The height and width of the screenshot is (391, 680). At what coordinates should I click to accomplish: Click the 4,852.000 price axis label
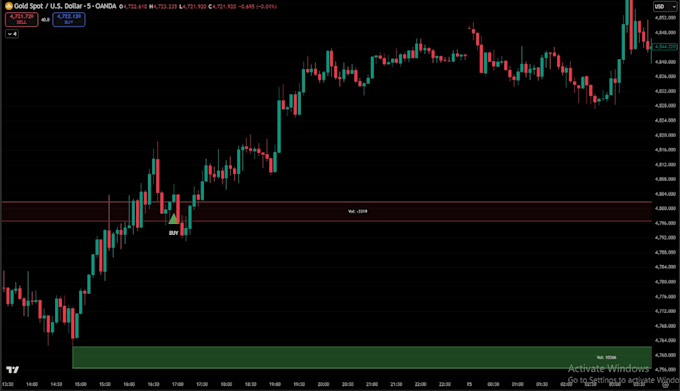coord(665,18)
